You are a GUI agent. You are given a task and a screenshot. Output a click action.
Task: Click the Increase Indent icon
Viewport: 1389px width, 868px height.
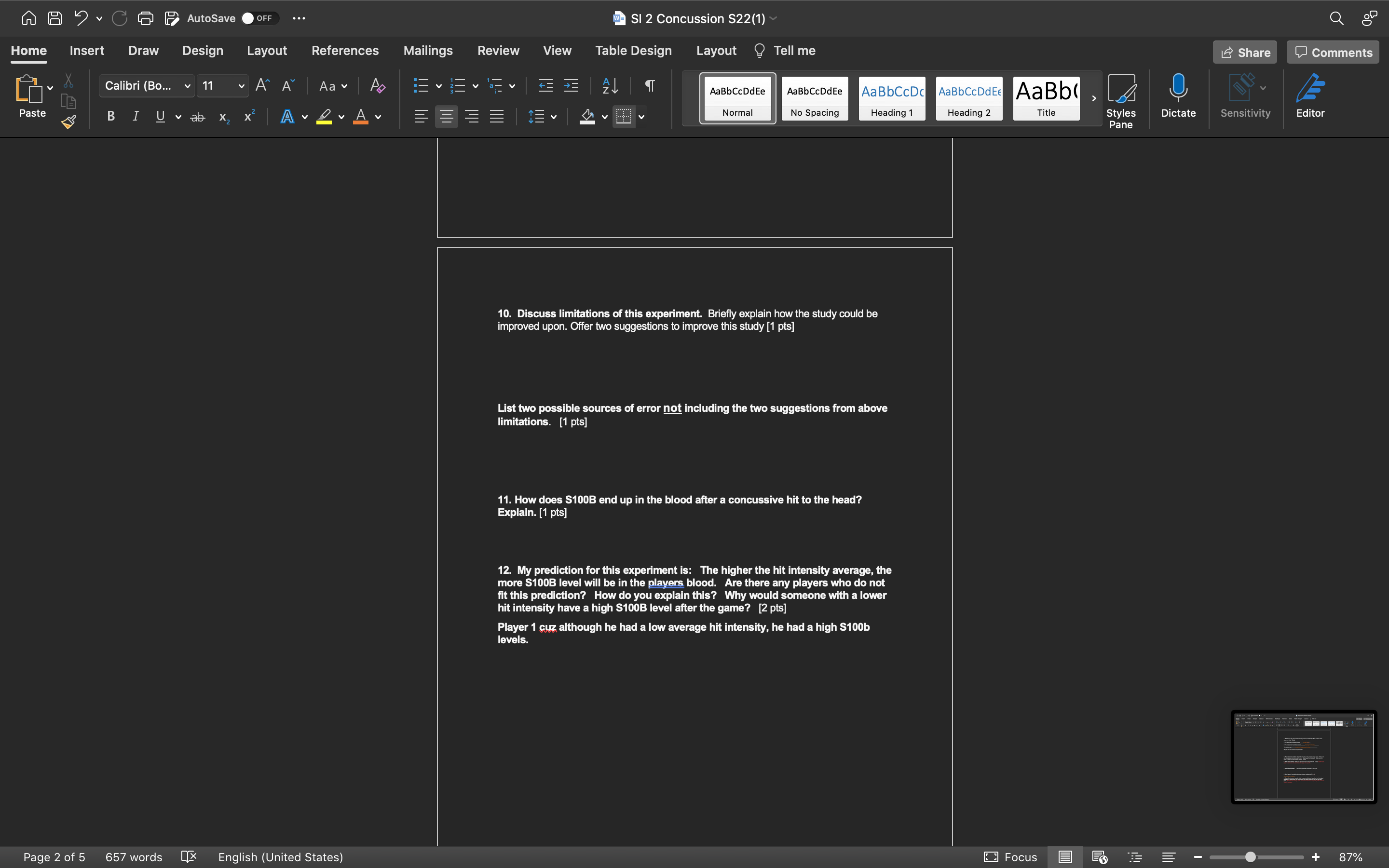[x=571, y=86]
